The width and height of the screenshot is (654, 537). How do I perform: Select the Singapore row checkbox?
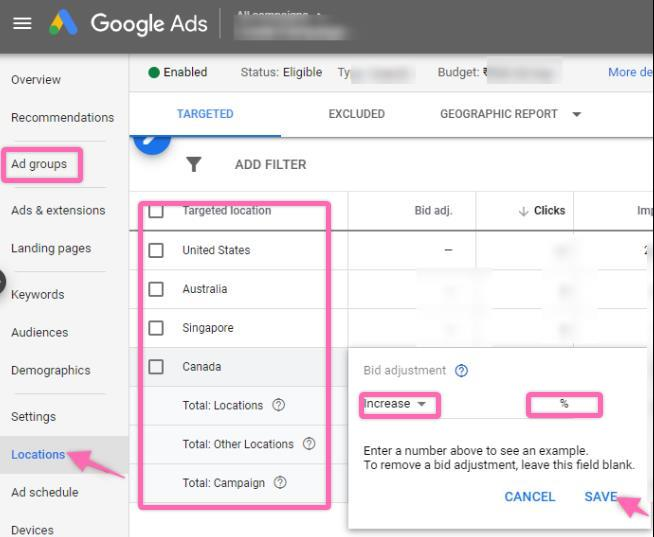pos(156,328)
